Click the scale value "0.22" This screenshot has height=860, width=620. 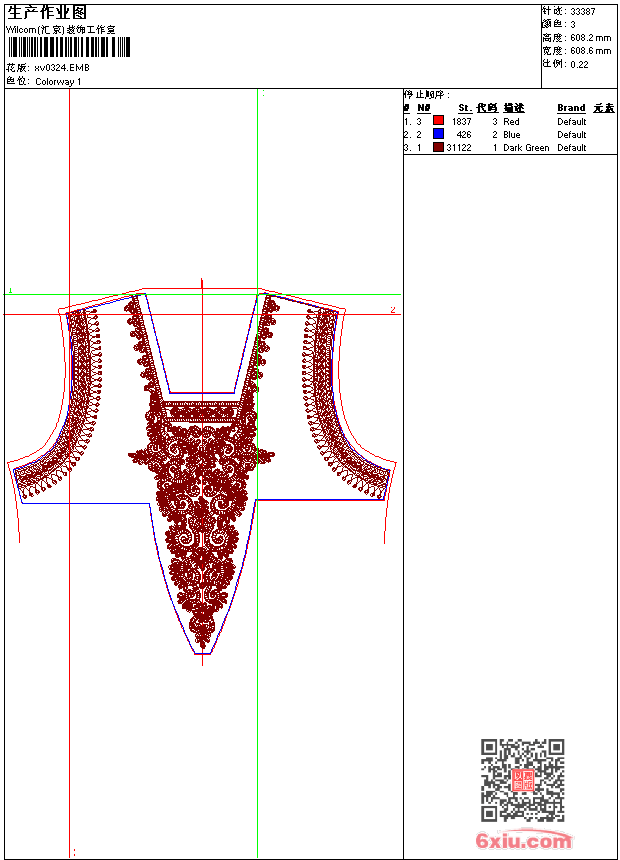[x=579, y=65]
